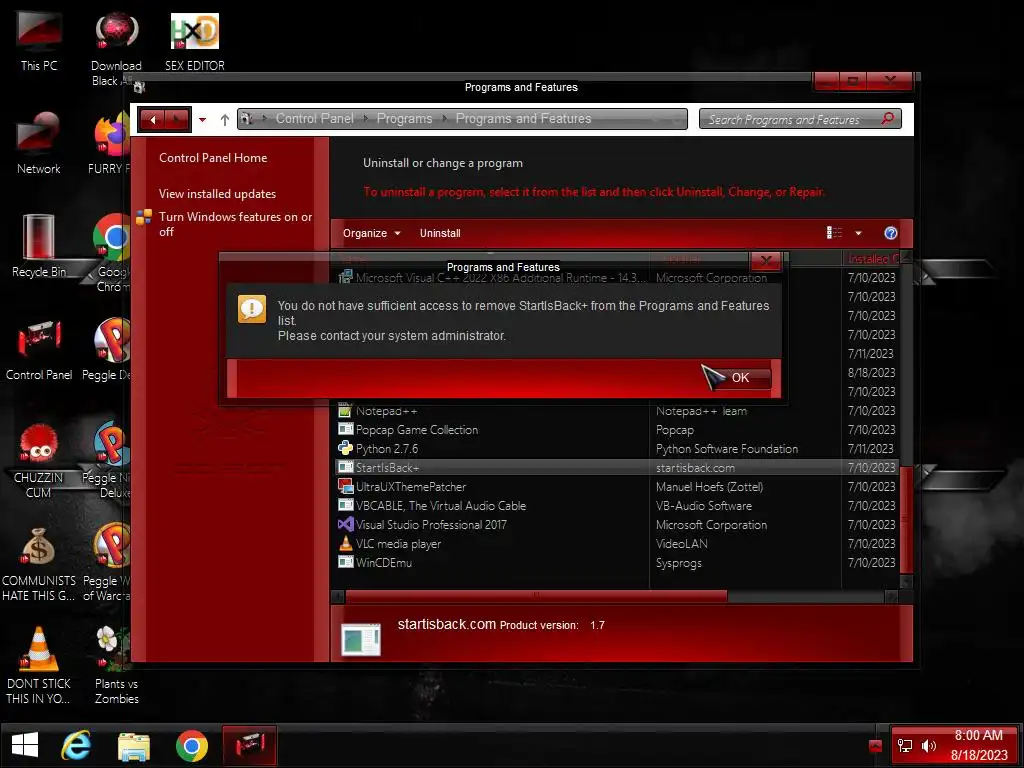Open the Control Panel desktop icon
Image resolution: width=1024 pixels, height=768 pixels.
coord(39,349)
